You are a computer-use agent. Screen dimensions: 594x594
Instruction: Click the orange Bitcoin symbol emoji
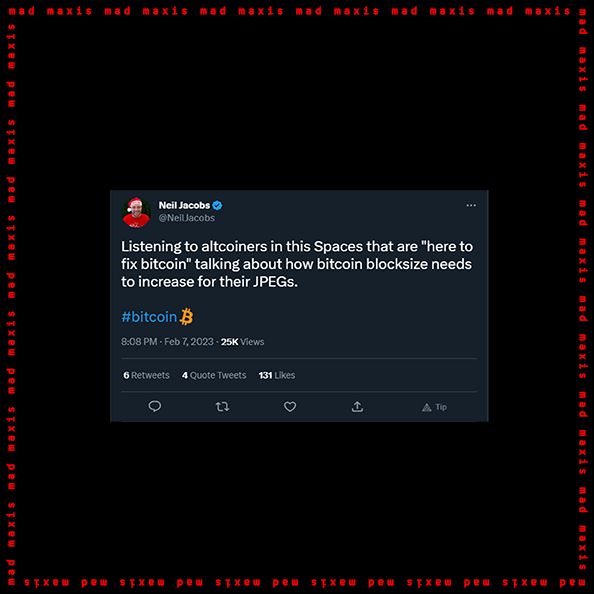pyautogui.click(x=186, y=317)
